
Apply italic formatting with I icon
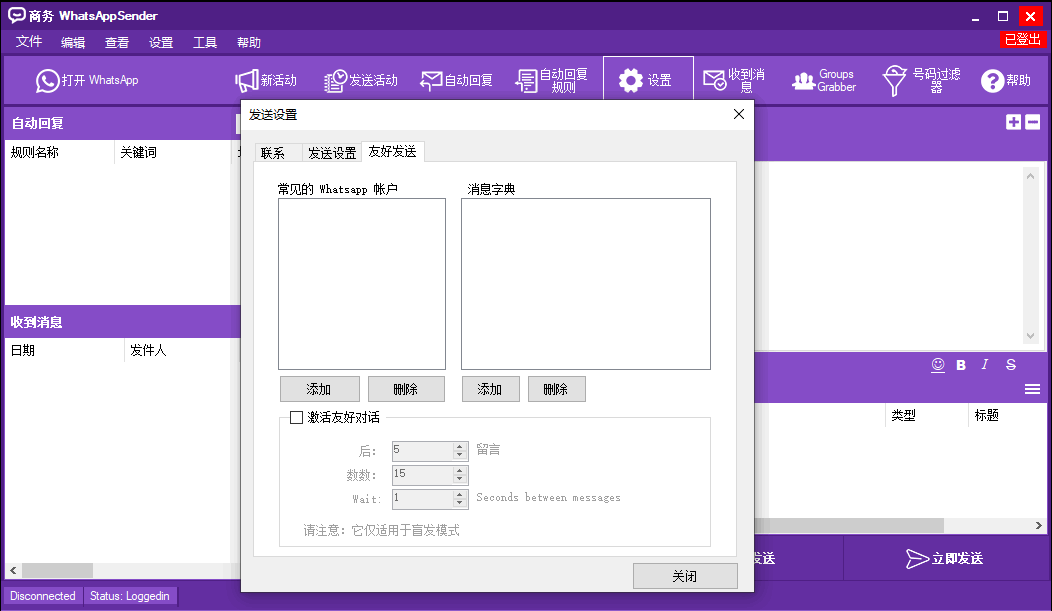(x=985, y=364)
